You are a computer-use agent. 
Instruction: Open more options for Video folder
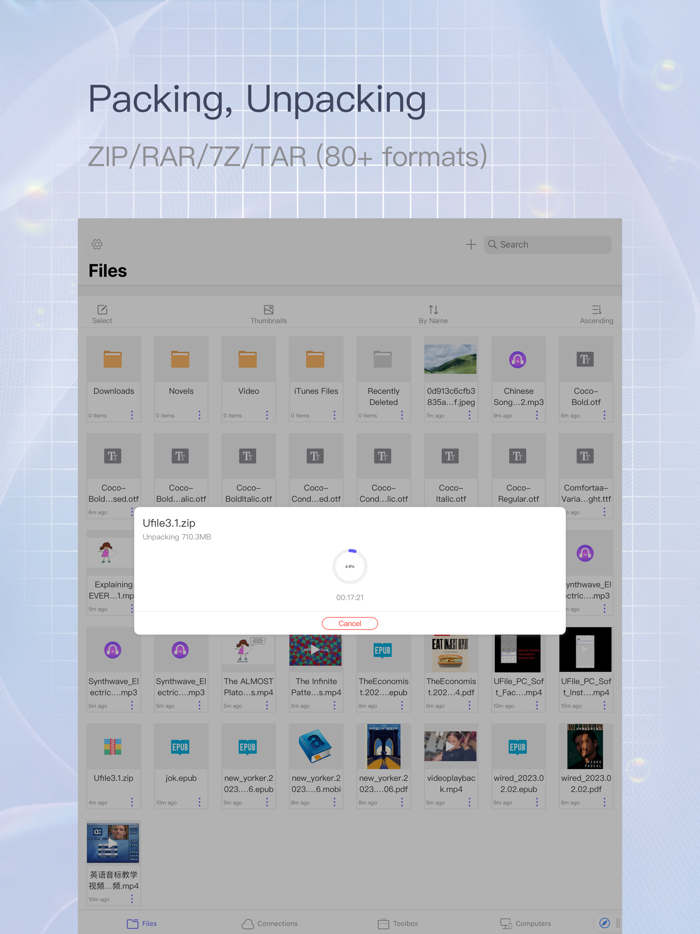click(x=267, y=415)
